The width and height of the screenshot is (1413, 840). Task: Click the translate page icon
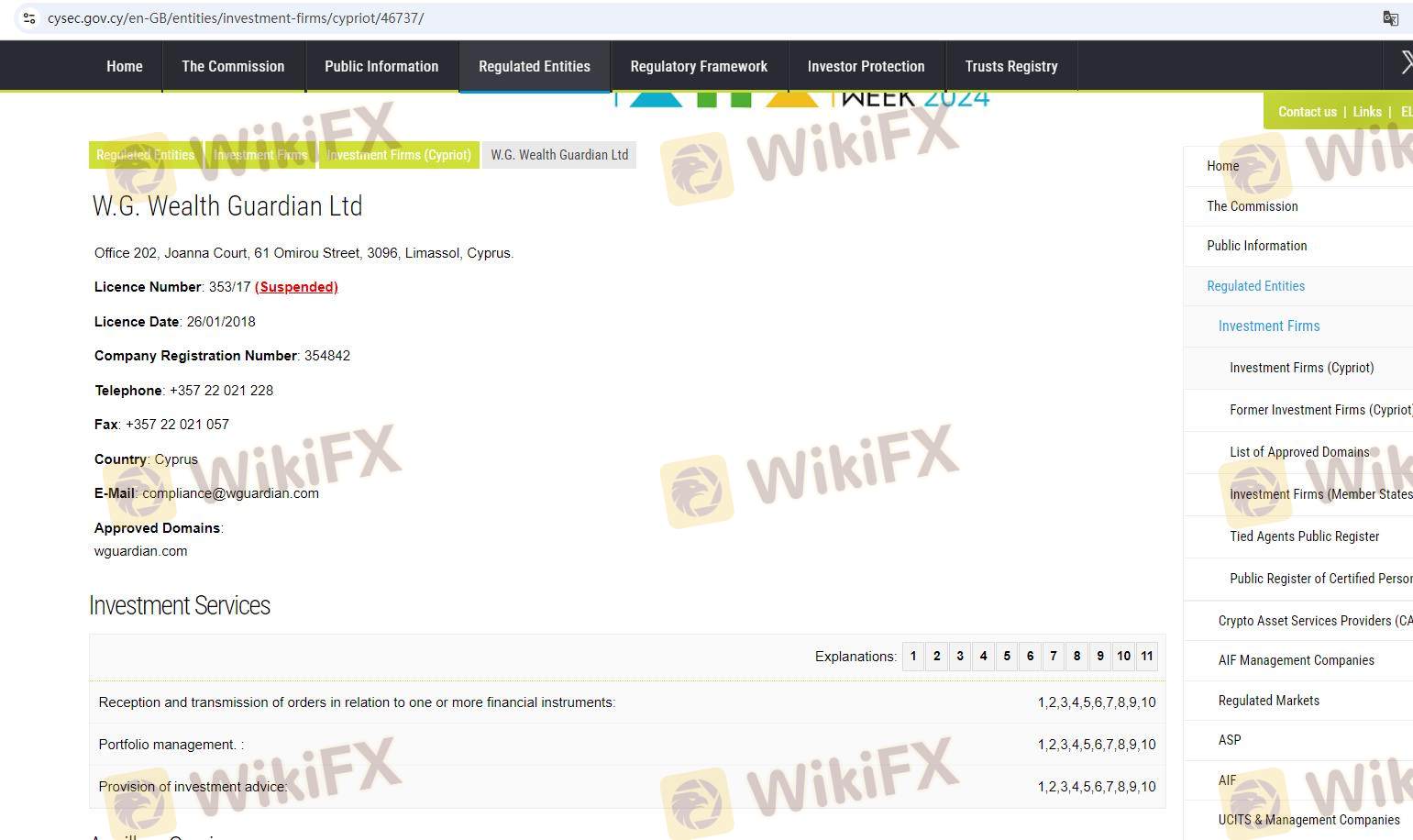click(1390, 18)
